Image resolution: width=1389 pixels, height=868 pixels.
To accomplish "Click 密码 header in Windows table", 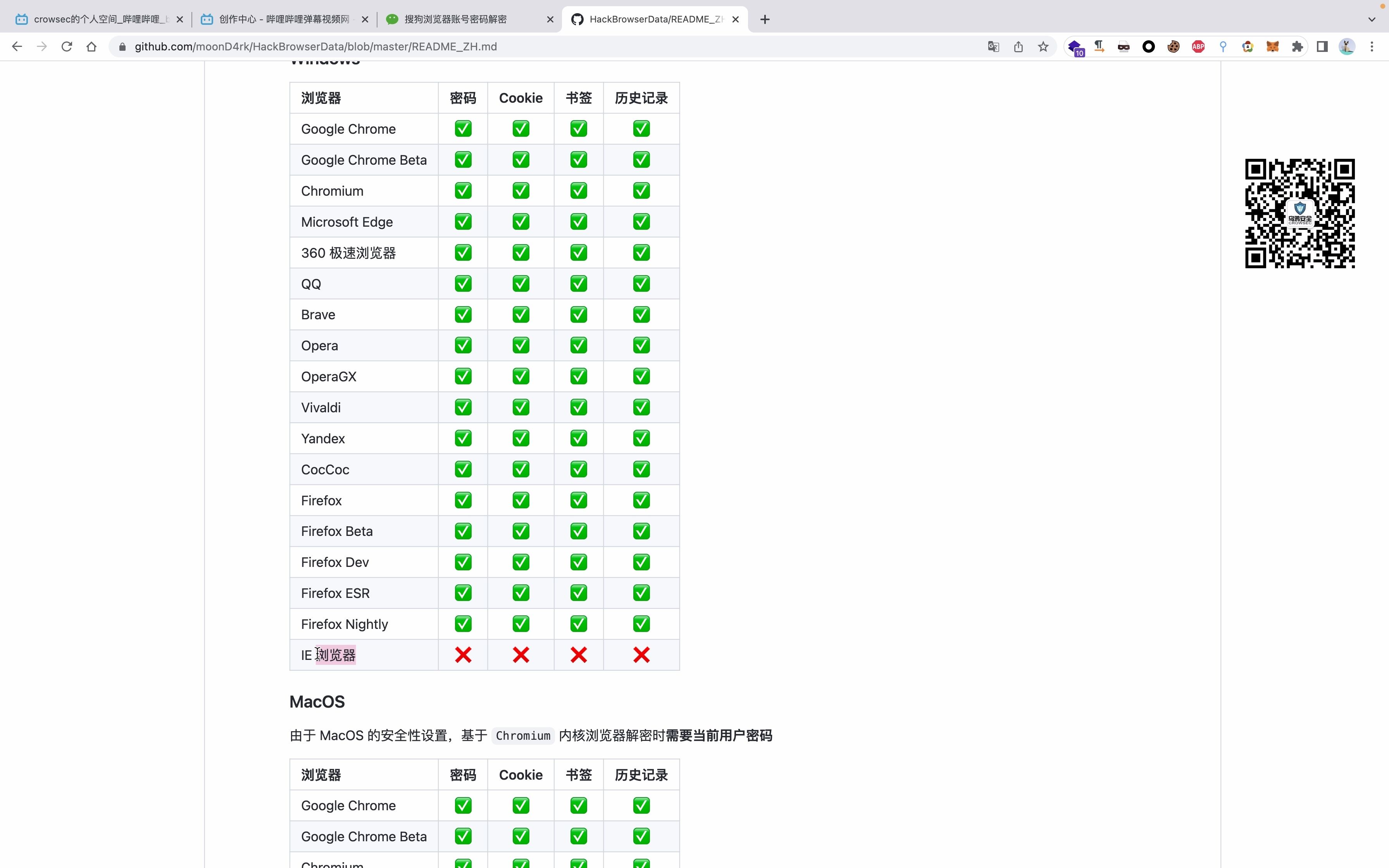I will [x=463, y=98].
